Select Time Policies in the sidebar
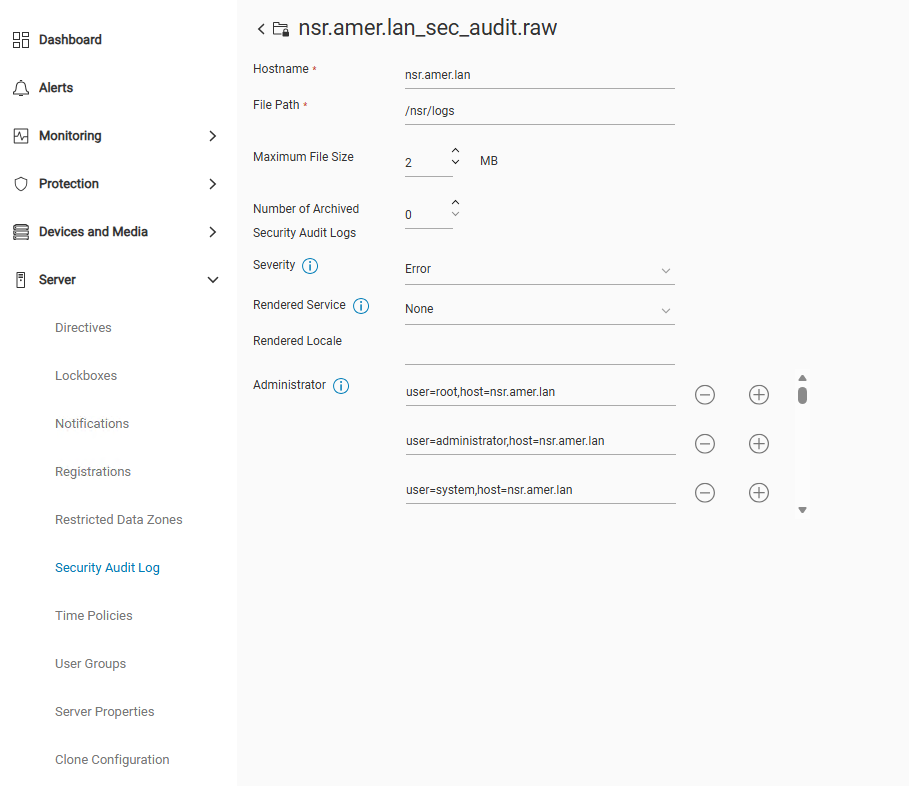 pyautogui.click(x=93, y=615)
